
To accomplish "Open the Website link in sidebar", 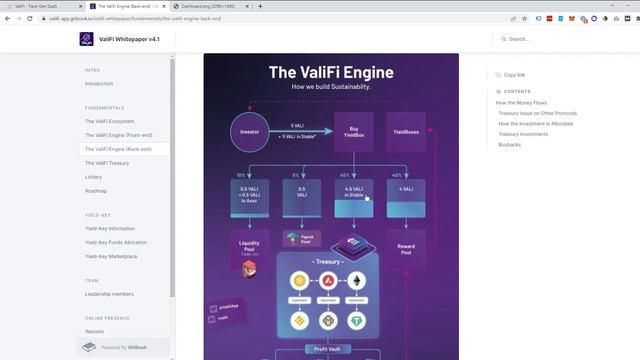I will click(94, 331).
